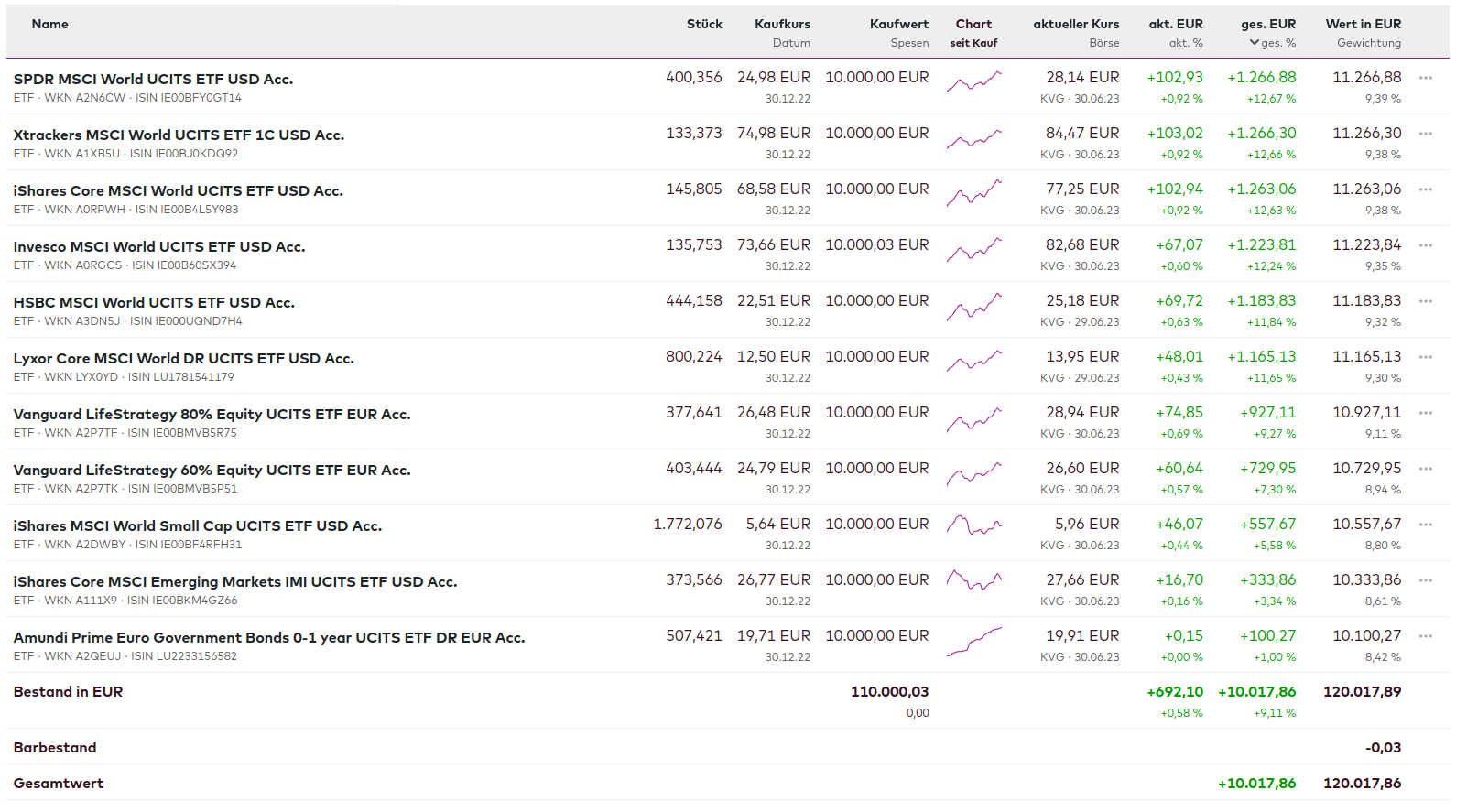Sort by Wert in EUR header

tap(1363, 24)
